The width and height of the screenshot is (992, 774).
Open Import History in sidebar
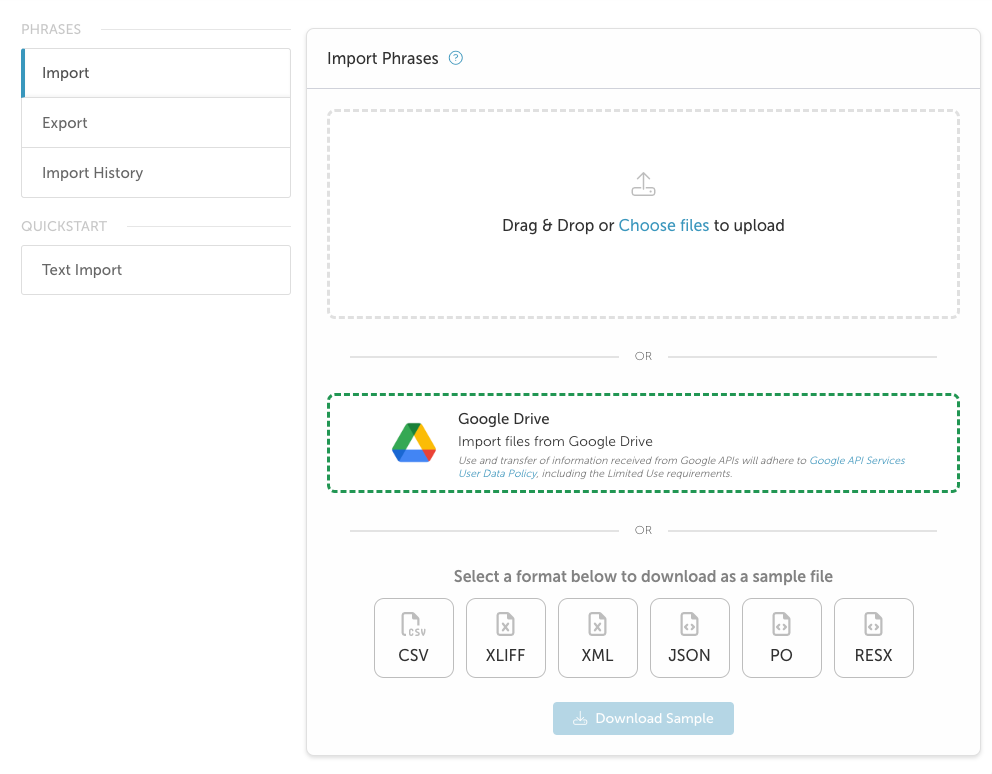[x=156, y=173]
